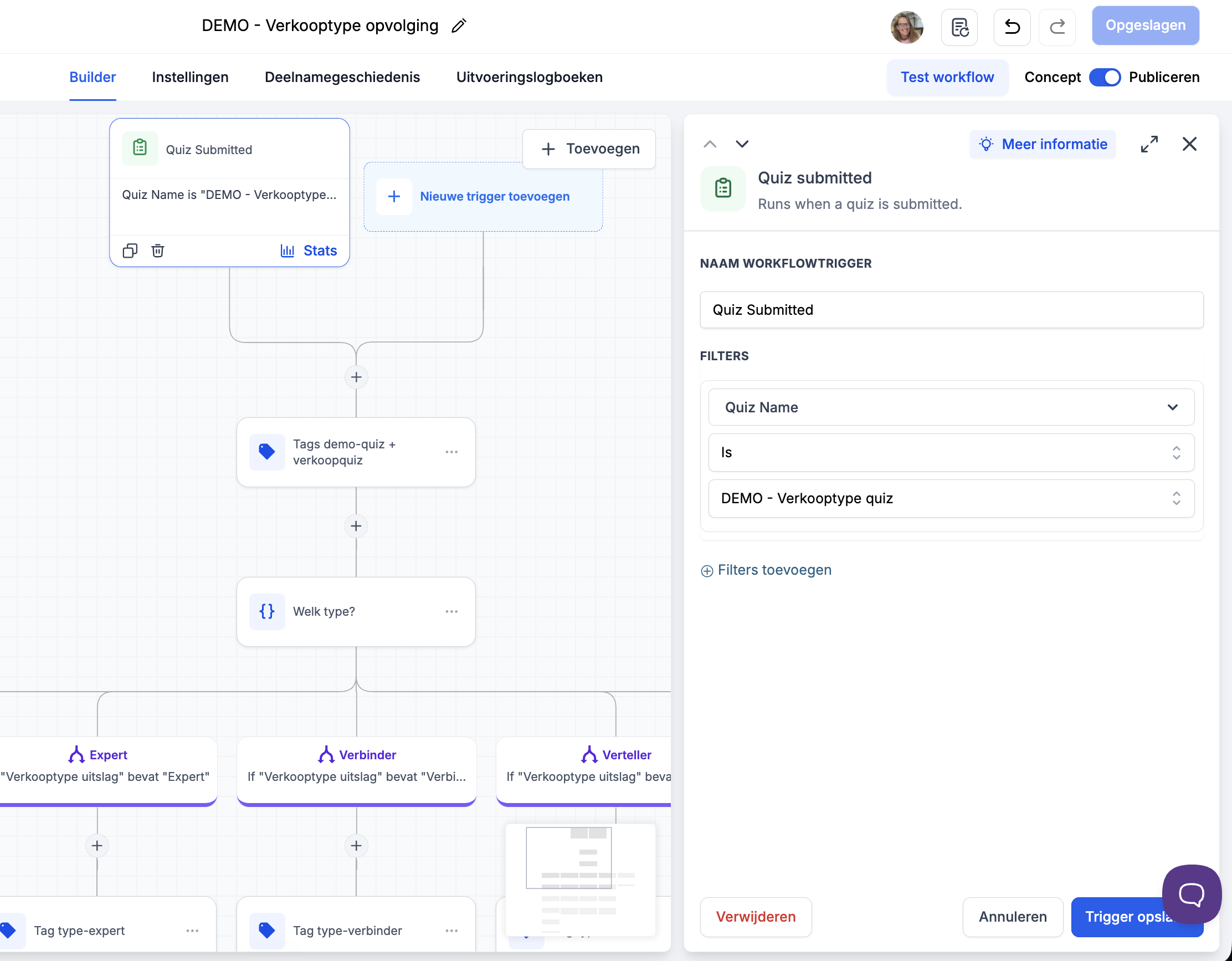The width and height of the screenshot is (1232, 961).
Task: Click the Opgeslagen button
Action: click(x=1145, y=25)
